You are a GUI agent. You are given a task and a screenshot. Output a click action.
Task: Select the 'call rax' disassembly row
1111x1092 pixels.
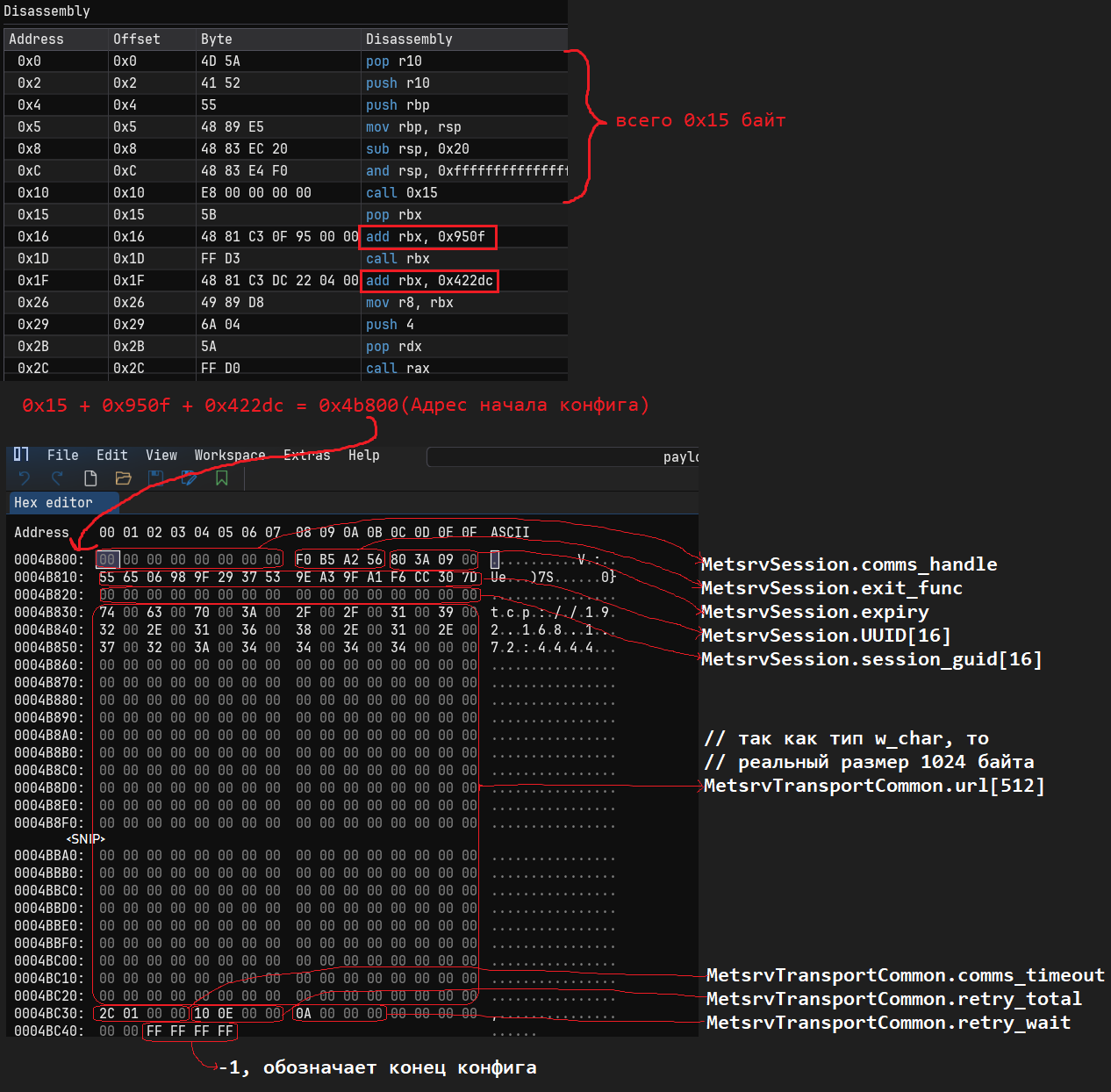[x=398, y=369]
